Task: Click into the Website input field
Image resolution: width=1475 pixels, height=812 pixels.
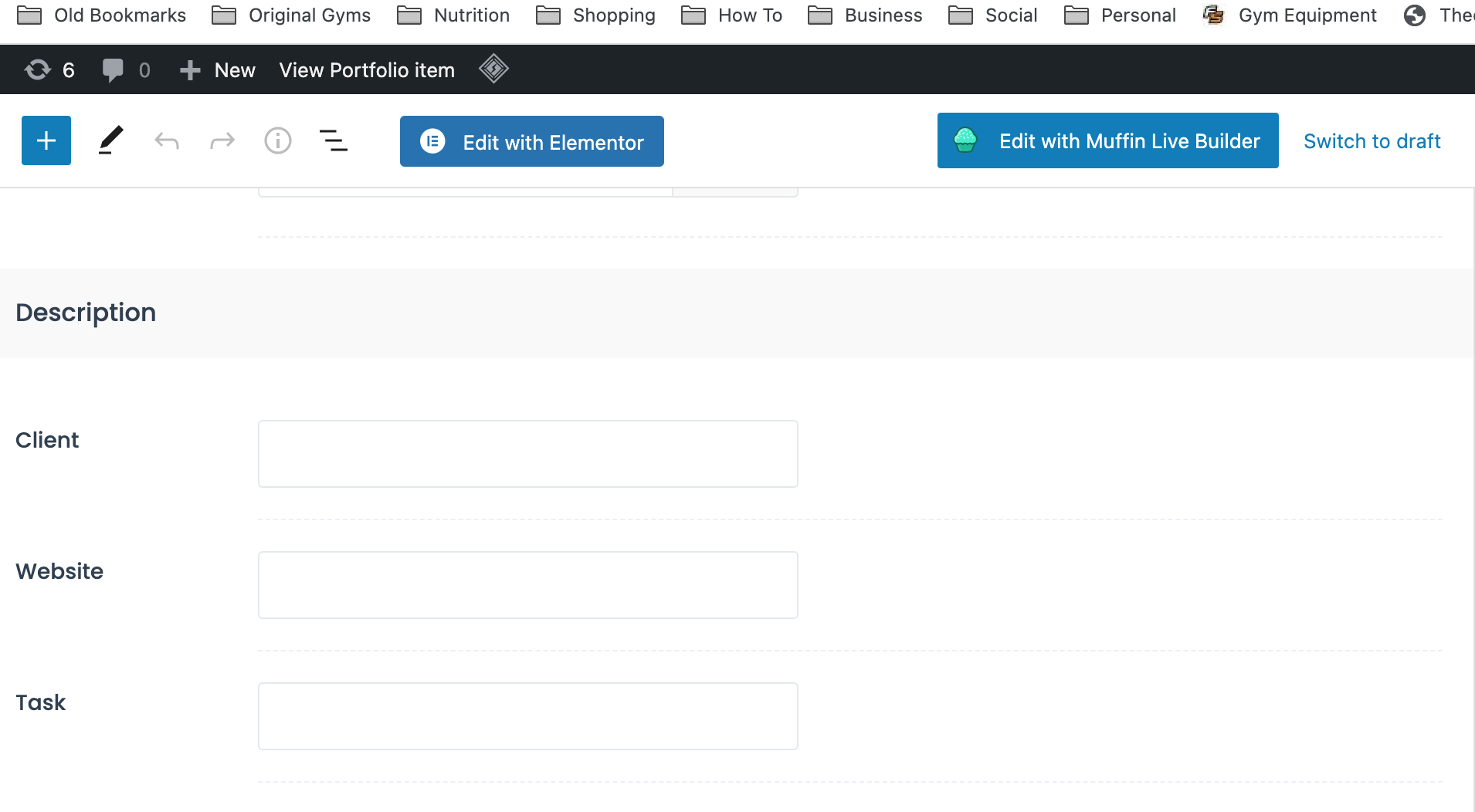Action: pos(528,585)
